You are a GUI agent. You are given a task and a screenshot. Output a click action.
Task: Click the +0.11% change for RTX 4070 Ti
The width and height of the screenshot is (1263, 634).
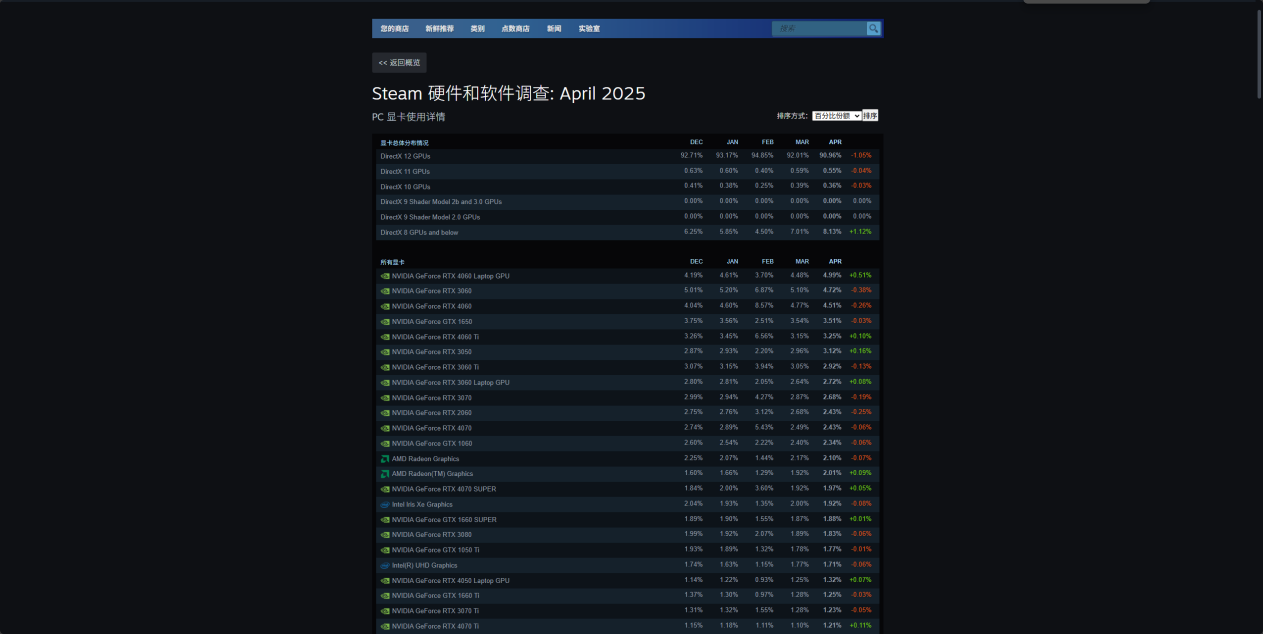(x=860, y=626)
